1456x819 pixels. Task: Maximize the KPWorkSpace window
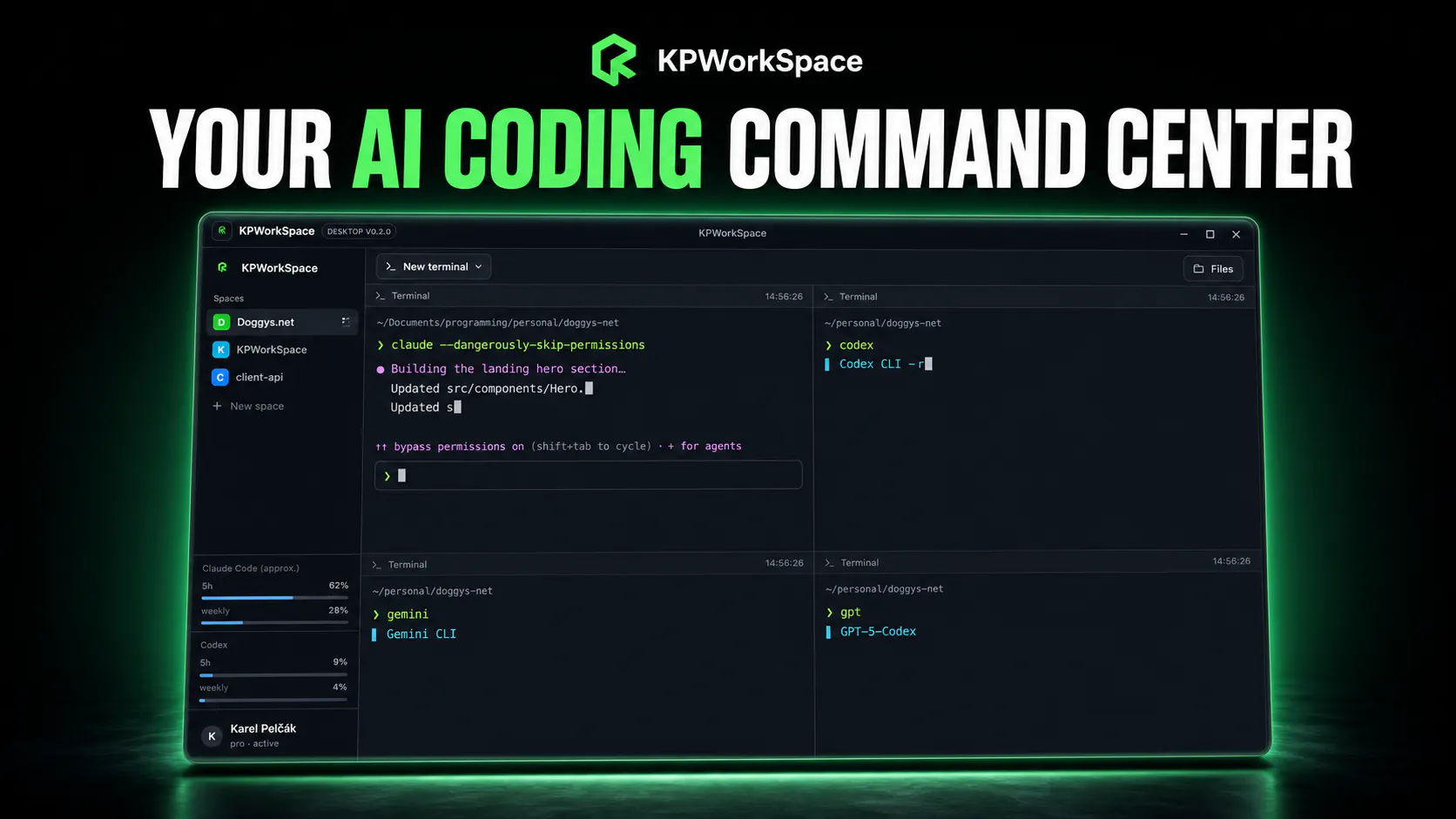click(1210, 234)
